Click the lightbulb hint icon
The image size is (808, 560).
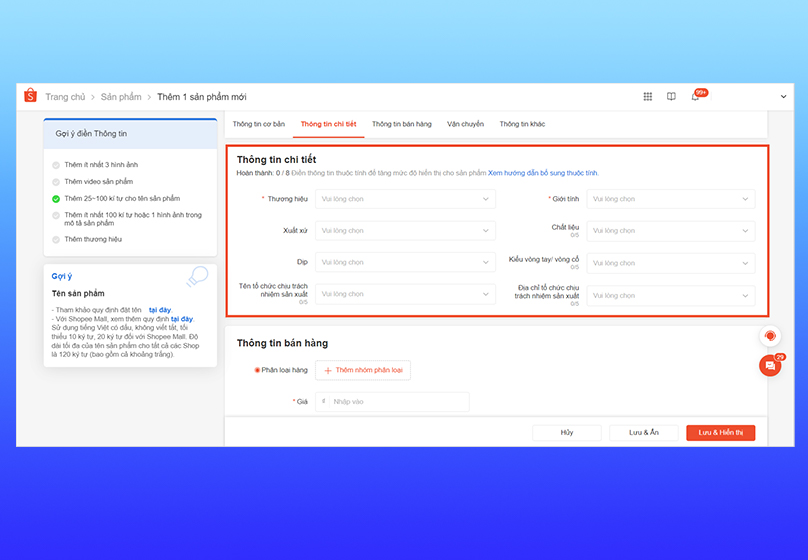coord(197,277)
